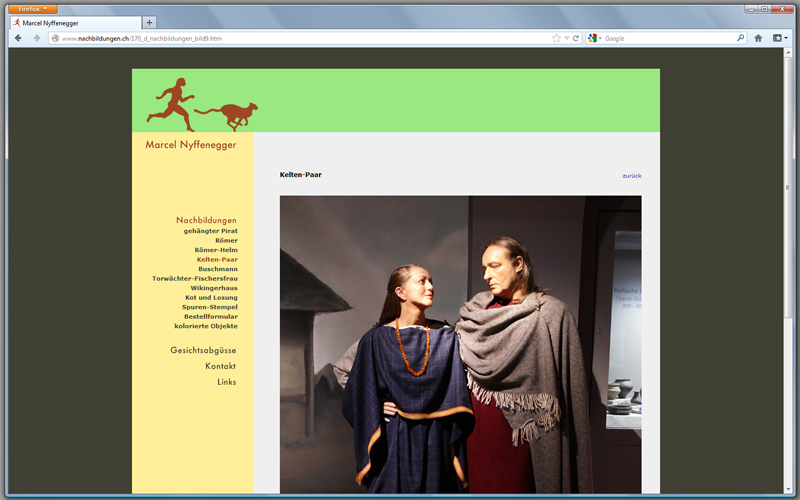Image resolution: width=800 pixels, height=500 pixels.
Task: Click the browser forward arrow button
Action: [37, 38]
